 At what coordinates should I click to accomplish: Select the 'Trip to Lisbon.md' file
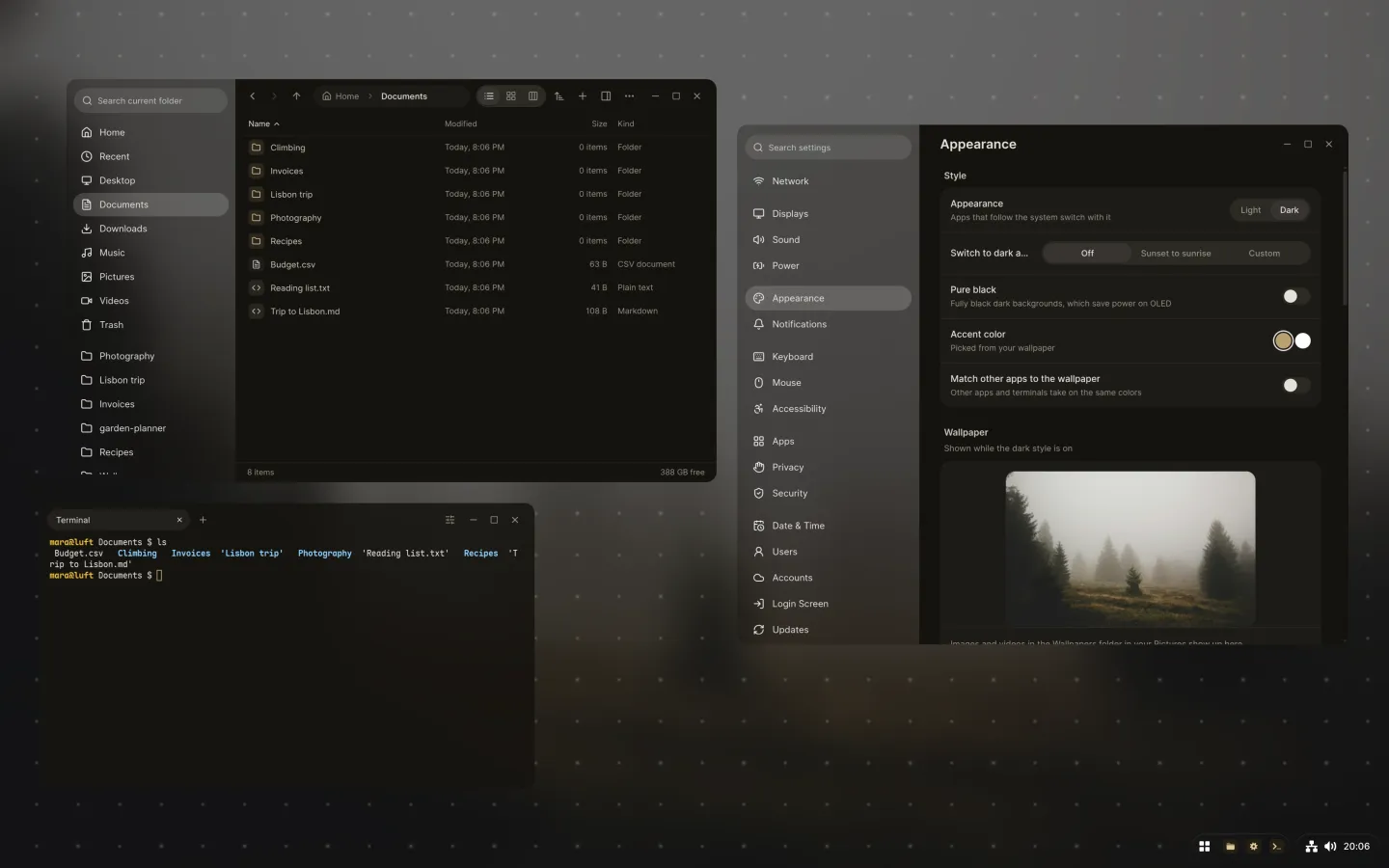pos(476,312)
